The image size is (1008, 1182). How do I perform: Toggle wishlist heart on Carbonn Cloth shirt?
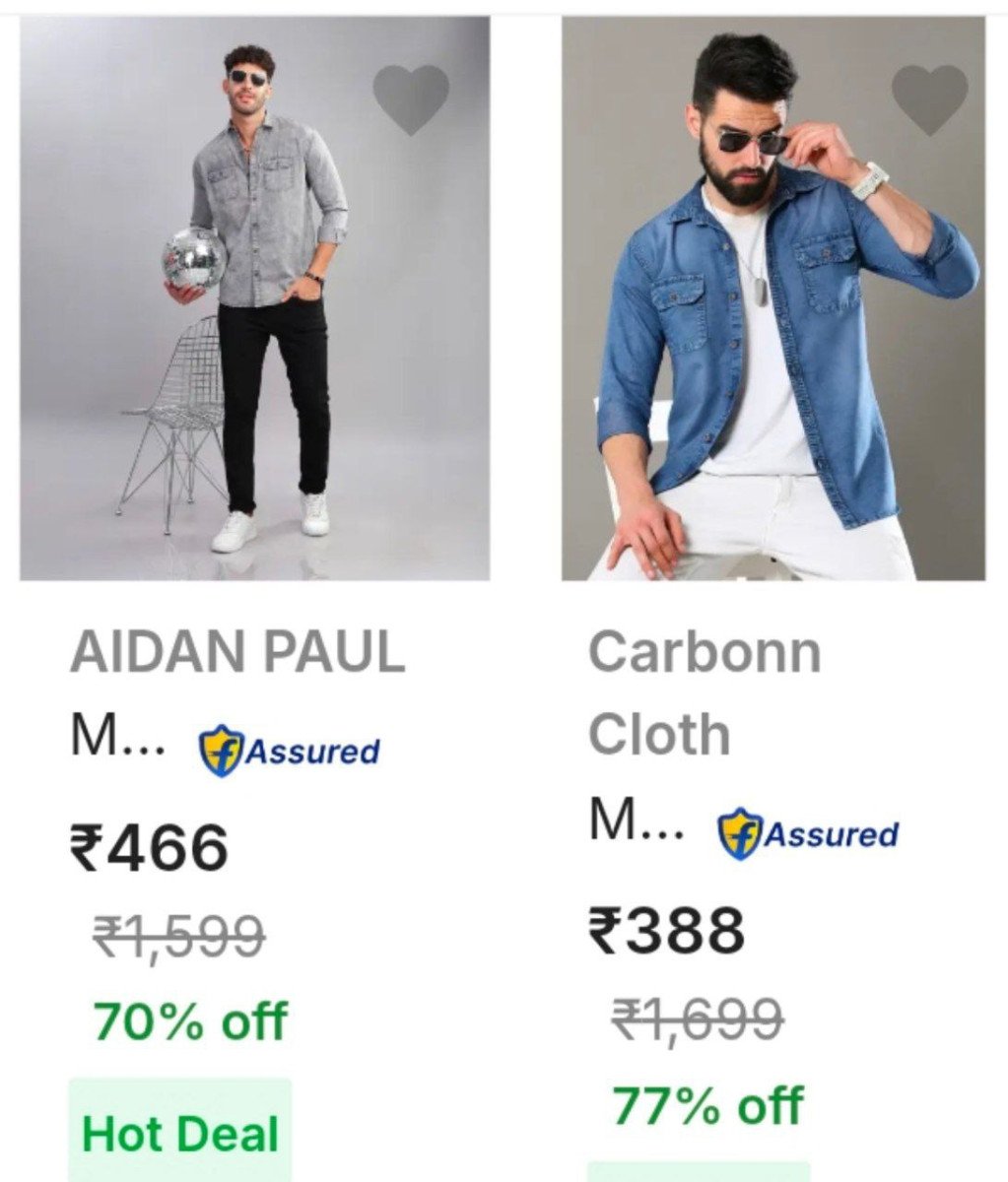coord(929,100)
